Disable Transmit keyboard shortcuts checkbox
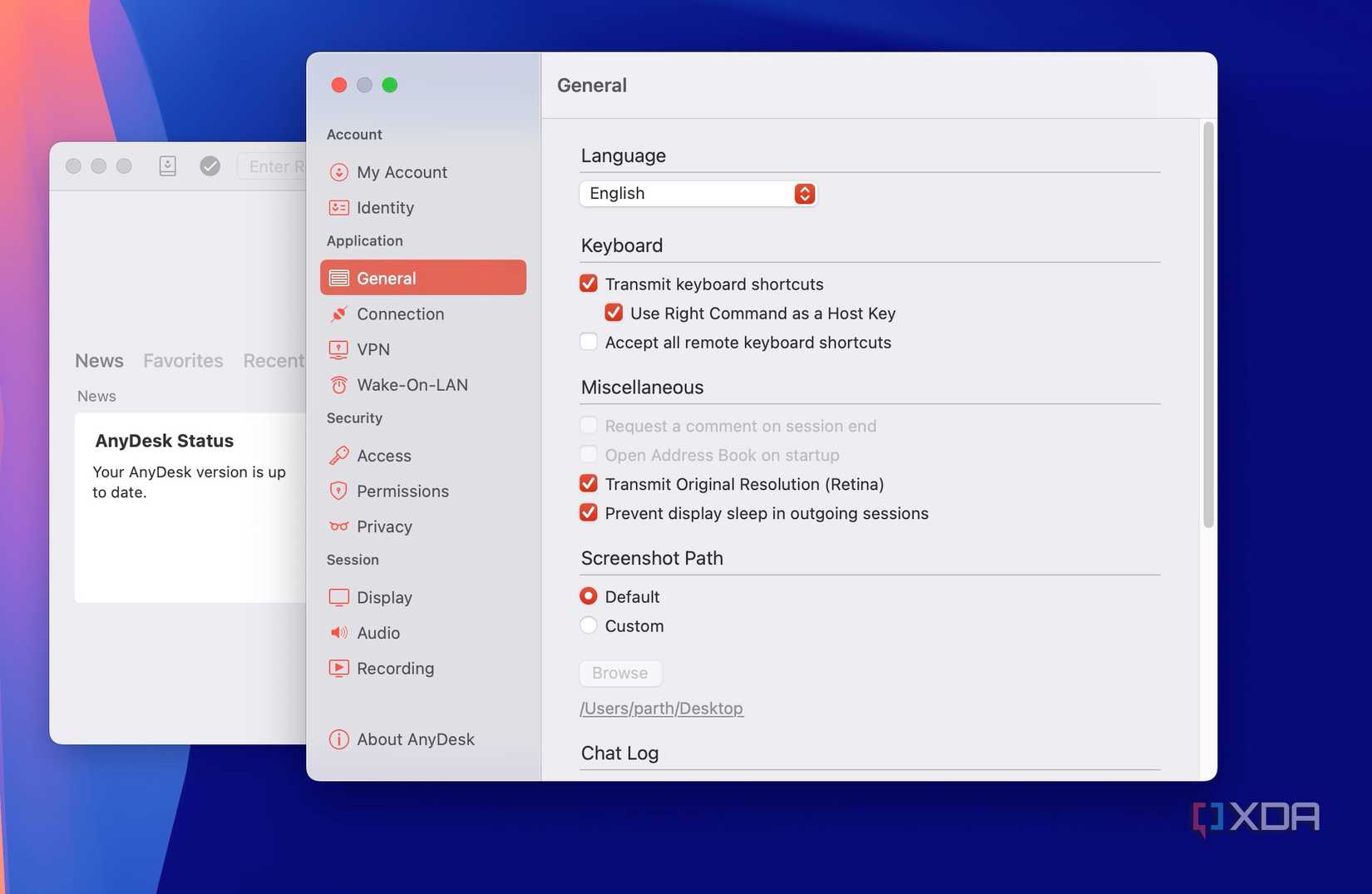This screenshot has width=1372, height=894. coord(589,284)
